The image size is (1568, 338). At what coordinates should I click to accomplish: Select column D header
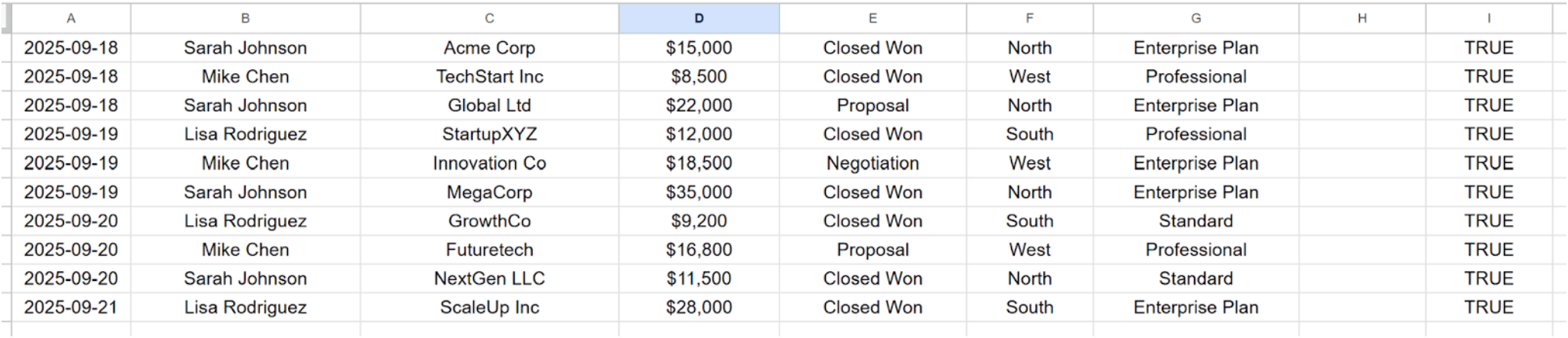699,18
